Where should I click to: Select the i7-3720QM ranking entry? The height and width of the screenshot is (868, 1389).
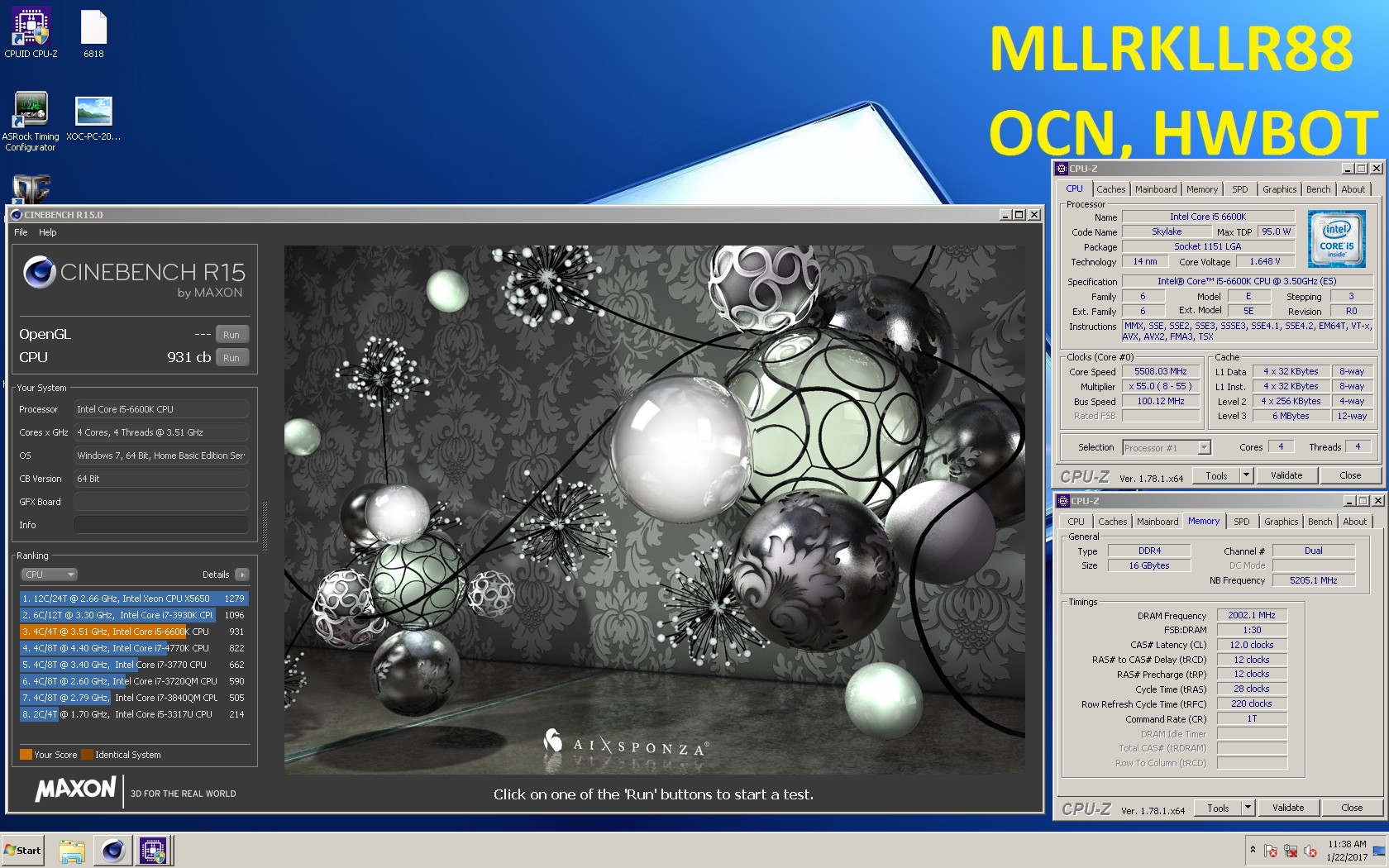[134, 681]
